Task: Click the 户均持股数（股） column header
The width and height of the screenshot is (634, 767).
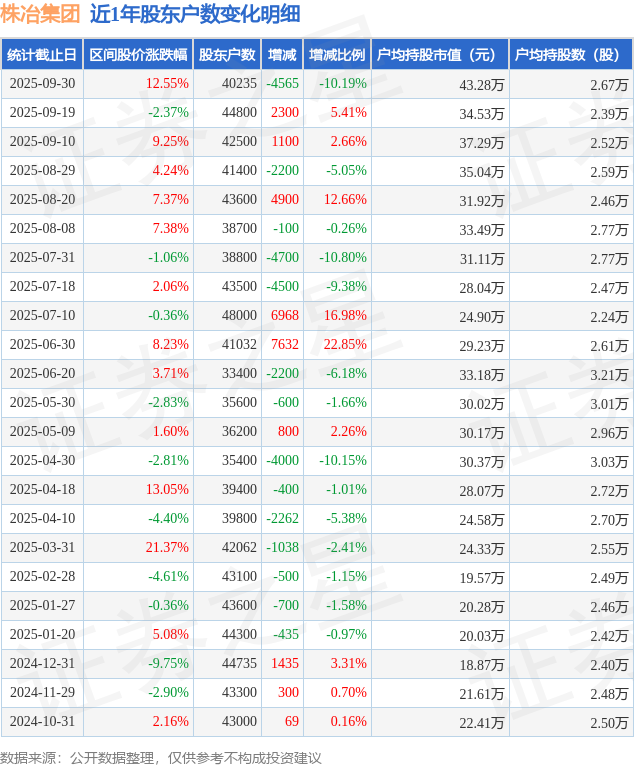Action: coord(571,55)
